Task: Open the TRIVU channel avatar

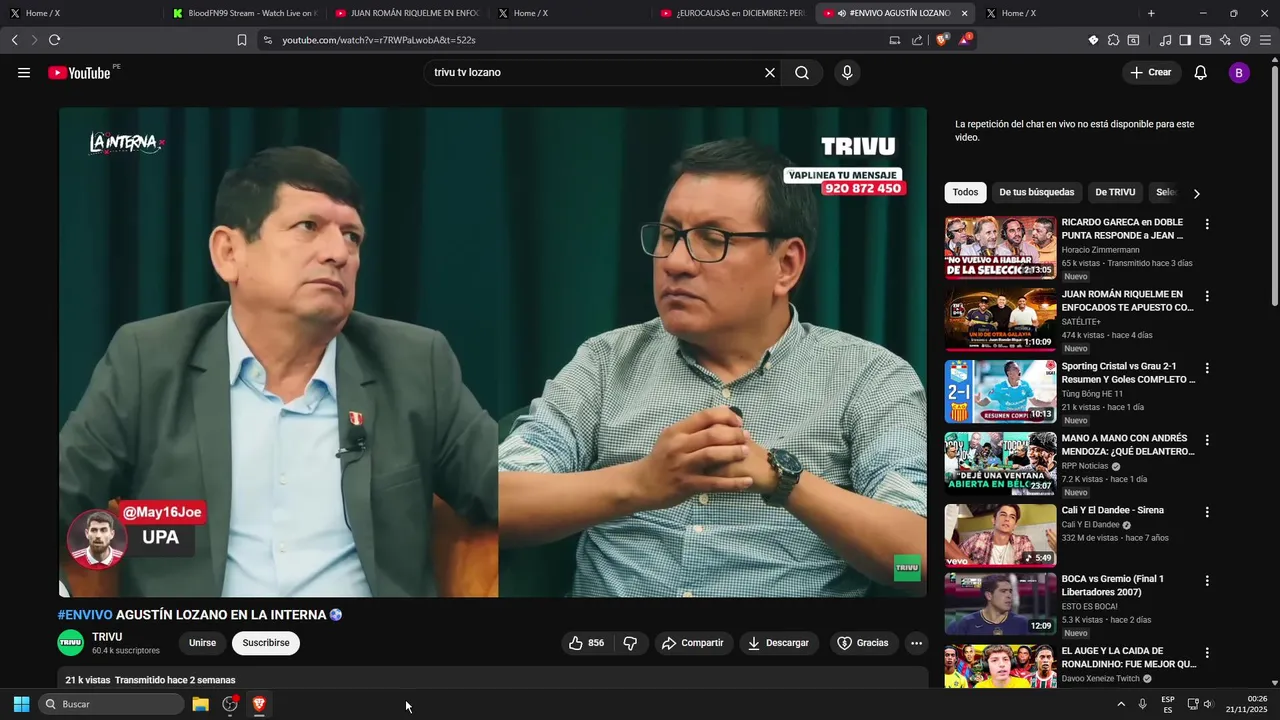Action: click(x=70, y=643)
